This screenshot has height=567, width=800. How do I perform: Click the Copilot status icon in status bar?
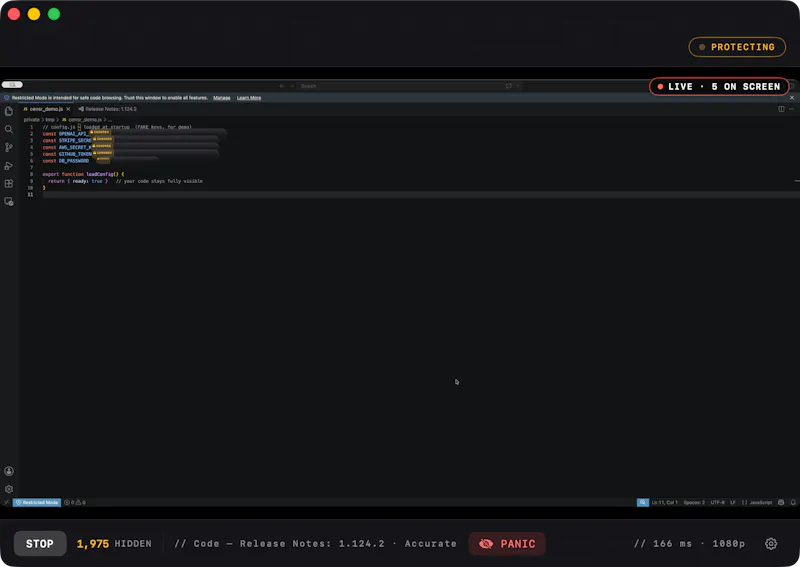pyautogui.click(x=781, y=503)
